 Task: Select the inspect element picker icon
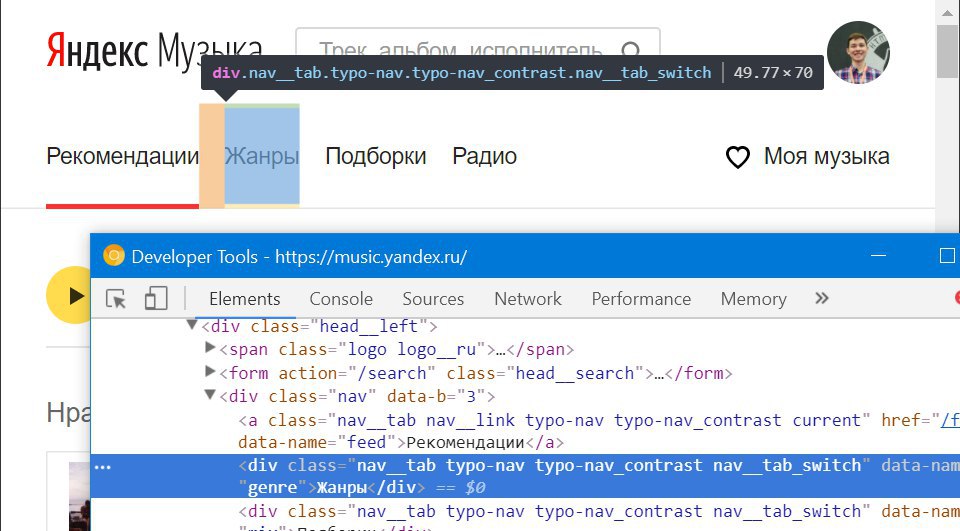116,299
